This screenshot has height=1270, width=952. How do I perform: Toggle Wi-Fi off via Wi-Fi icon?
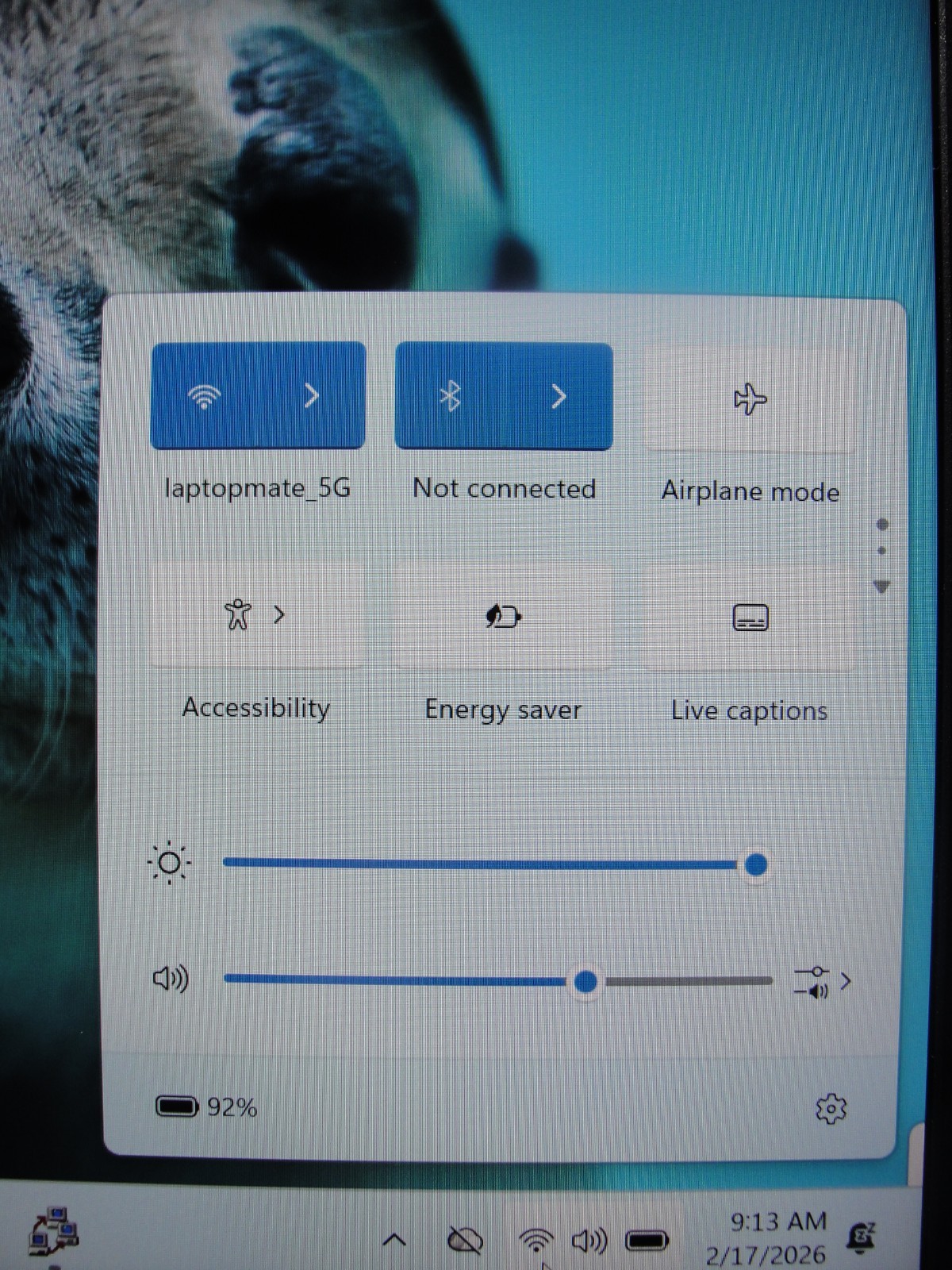click(x=204, y=395)
